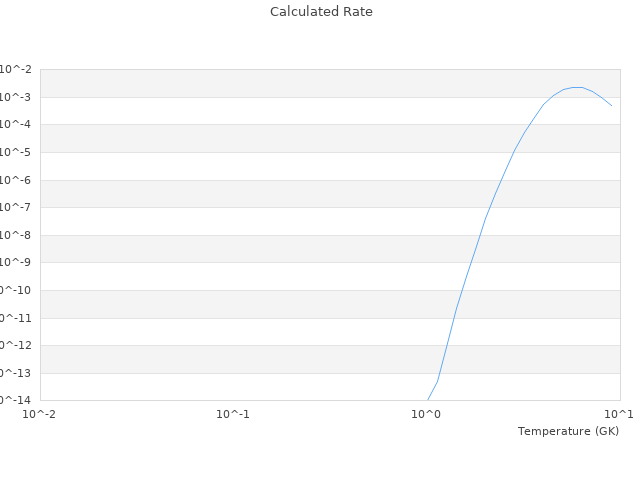Click the 10^-14 y-axis tick label
The image size is (640, 480).
click(14, 400)
